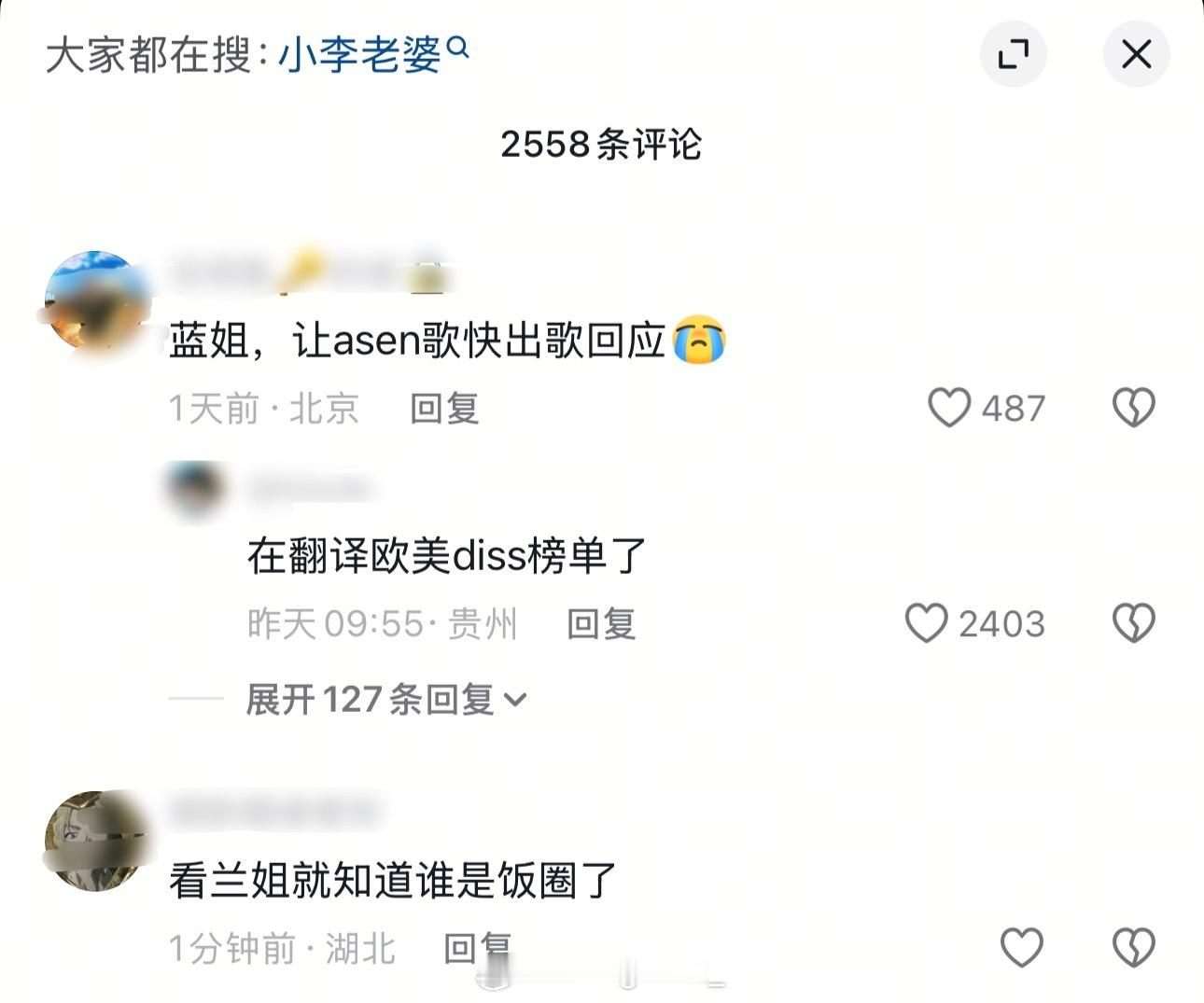
Task: Tap the crying emoji in first comment
Action: [699, 341]
